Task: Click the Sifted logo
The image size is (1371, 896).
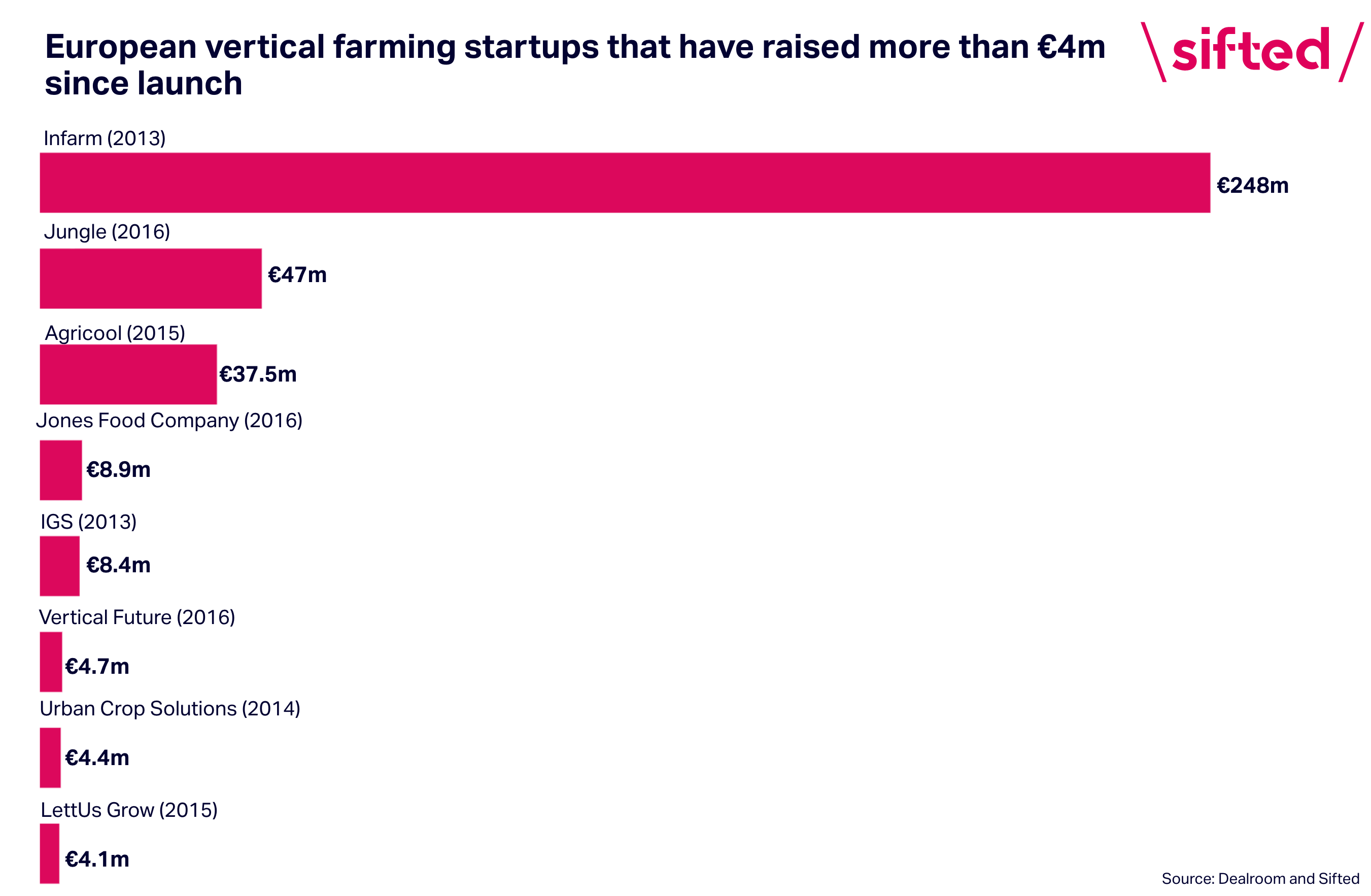Action: [x=1252, y=52]
